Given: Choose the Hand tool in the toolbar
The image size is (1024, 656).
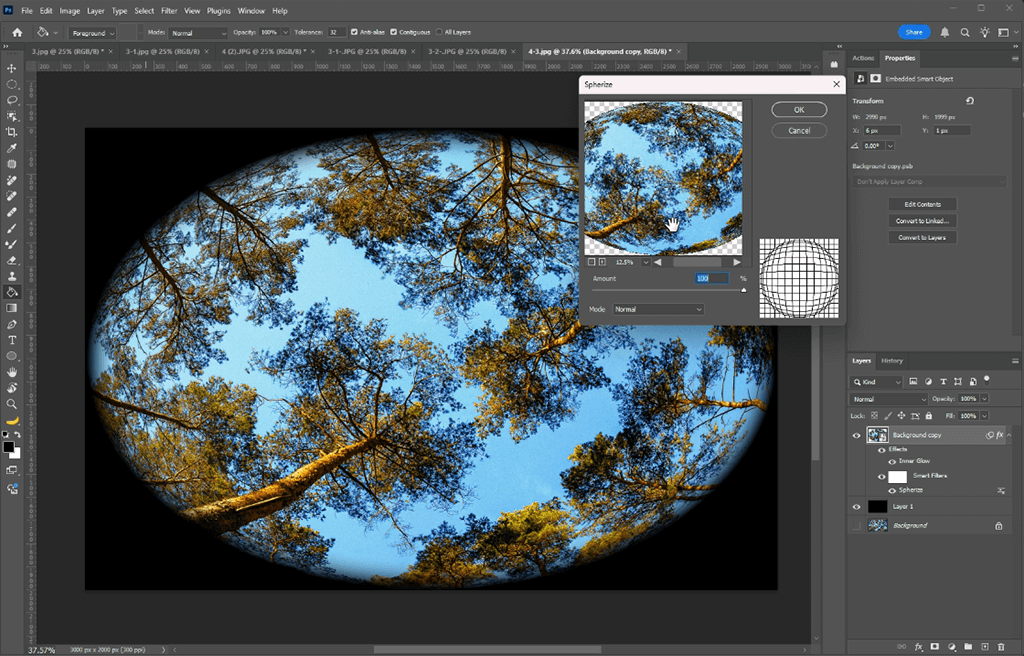Looking at the screenshot, I should (x=12, y=372).
